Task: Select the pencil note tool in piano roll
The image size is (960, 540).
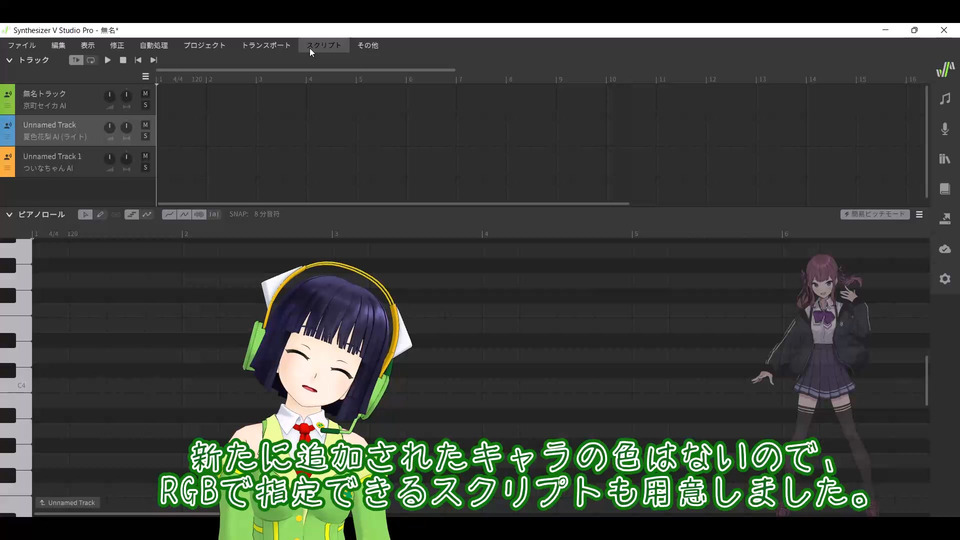Action: 100,214
